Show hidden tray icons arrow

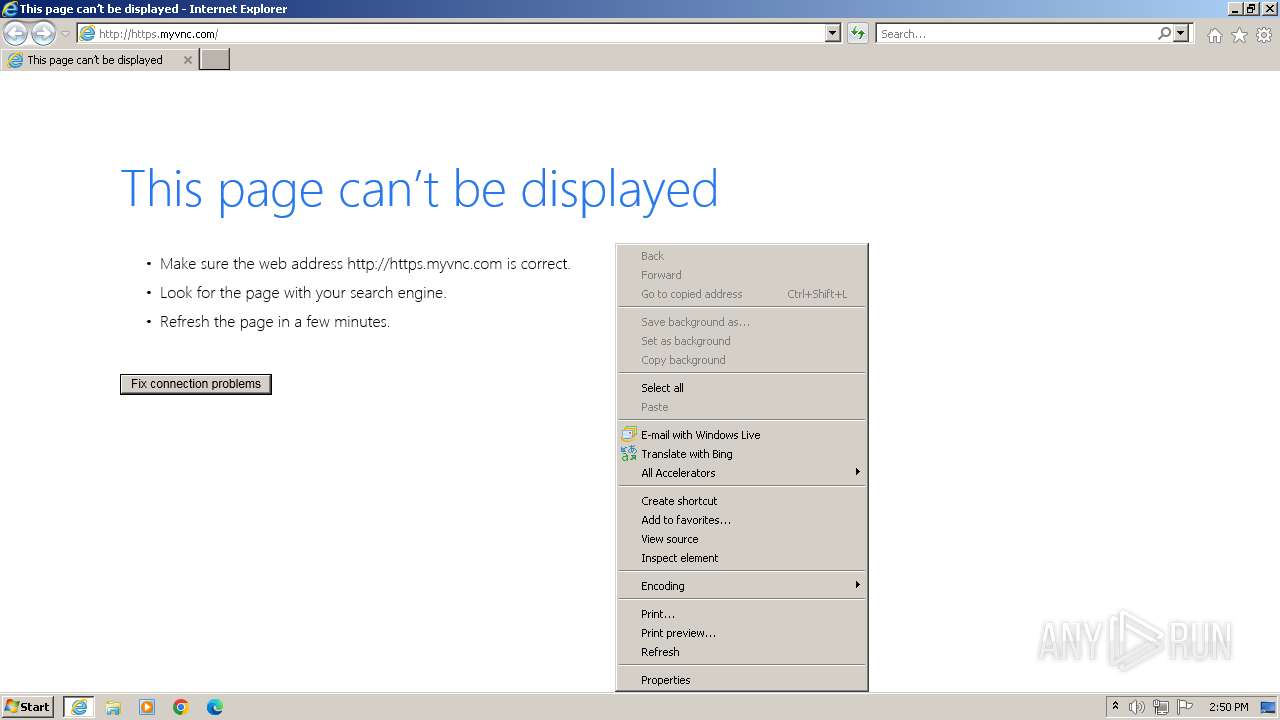click(1115, 707)
